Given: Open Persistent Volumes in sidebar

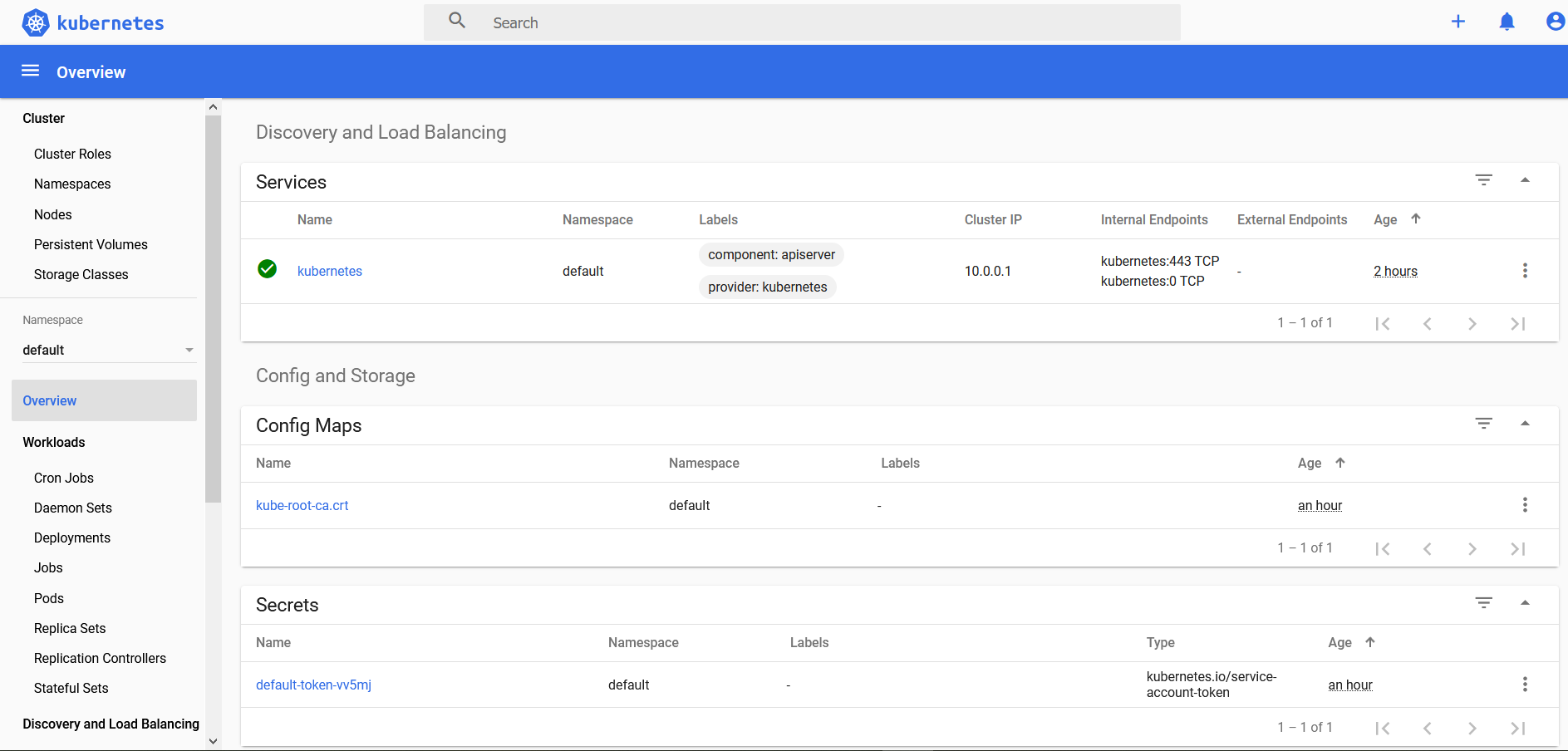Looking at the screenshot, I should (91, 244).
